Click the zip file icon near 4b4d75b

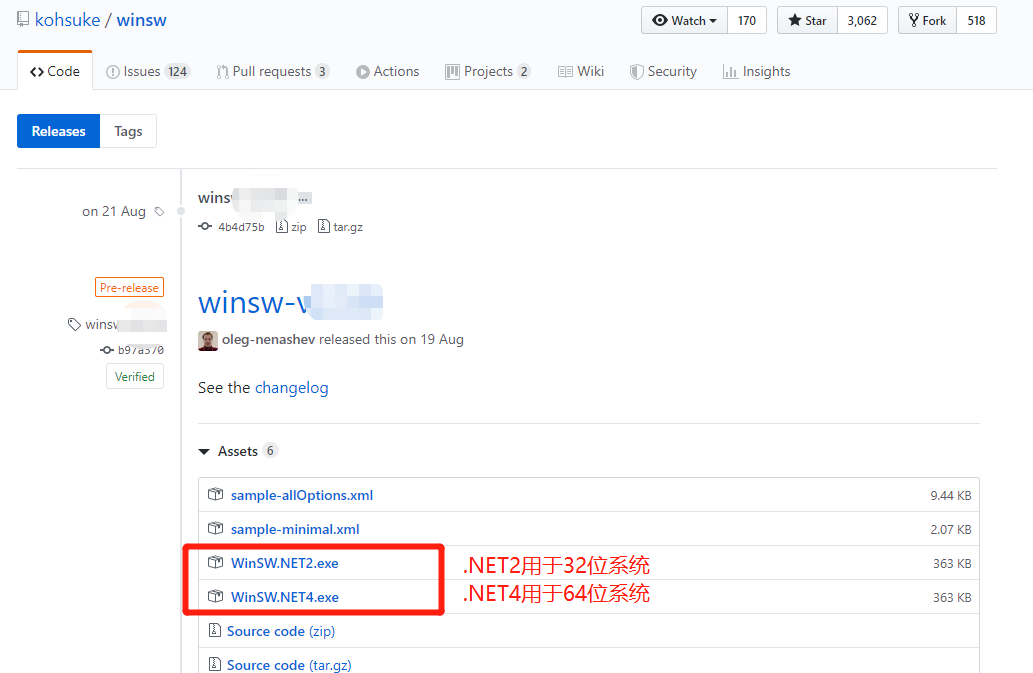pos(282,227)
